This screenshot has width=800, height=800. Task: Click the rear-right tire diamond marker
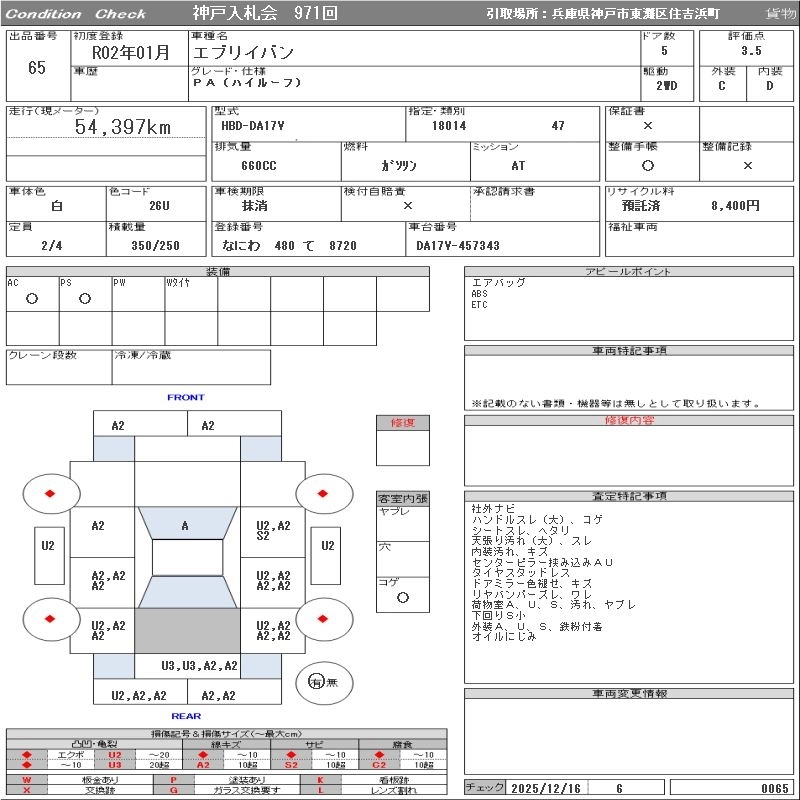point(323,618)
